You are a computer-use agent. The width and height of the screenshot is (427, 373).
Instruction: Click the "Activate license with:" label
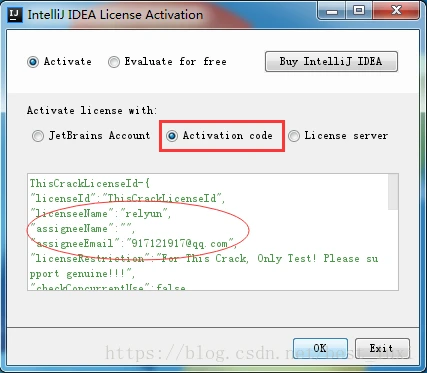coord(92,110)
